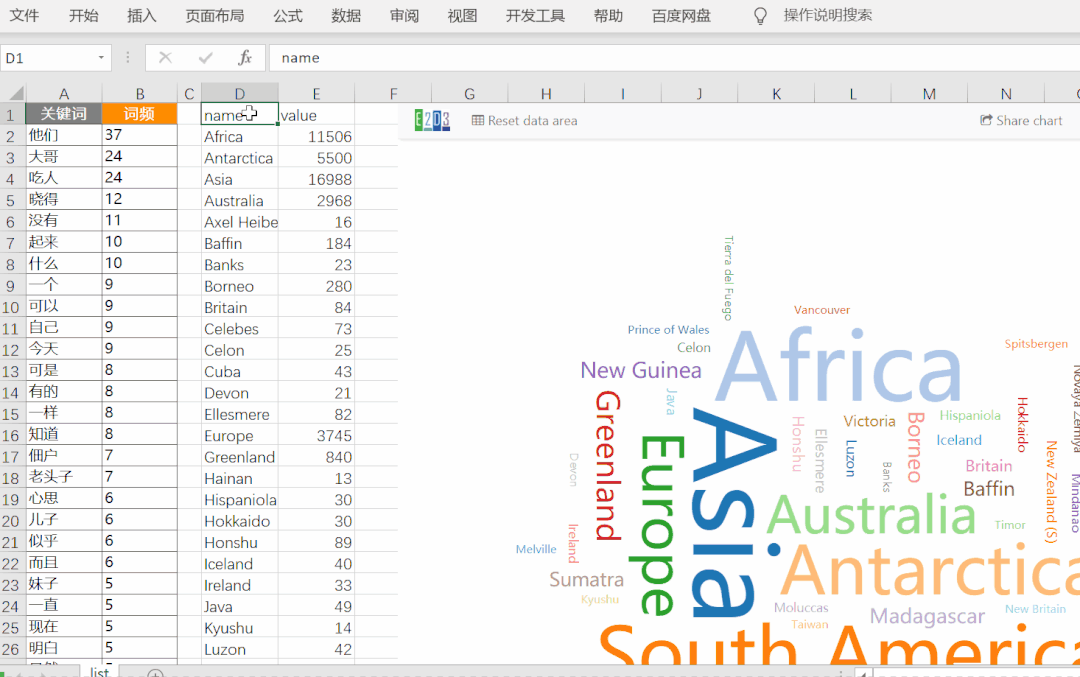This screenshot has width=1080, height=677.
Task: Click the cell with value 3745
Action: click(x=316, y=435)
